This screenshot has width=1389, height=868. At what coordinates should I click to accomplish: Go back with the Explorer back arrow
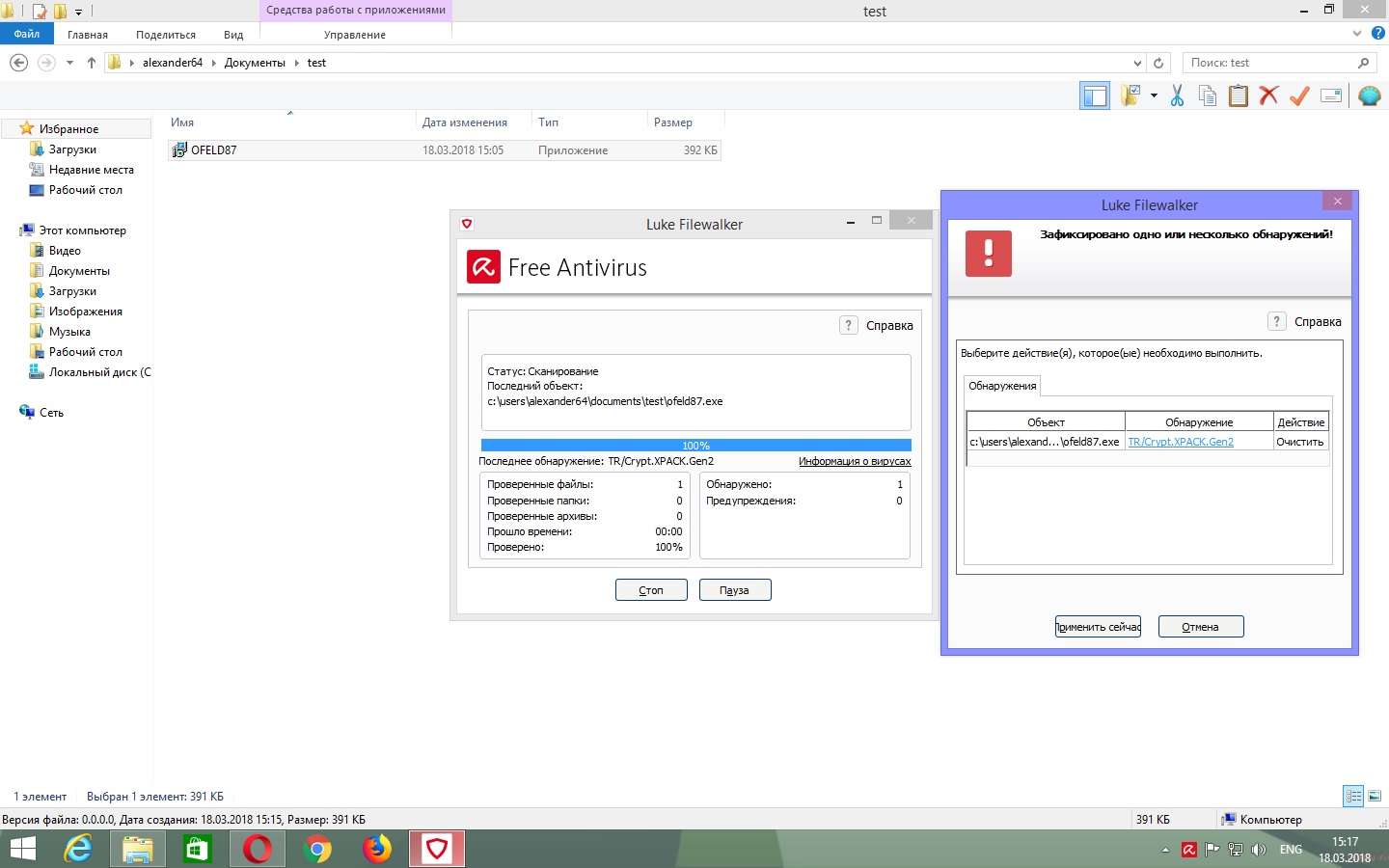pyautogui.click(x=18, y=63)
